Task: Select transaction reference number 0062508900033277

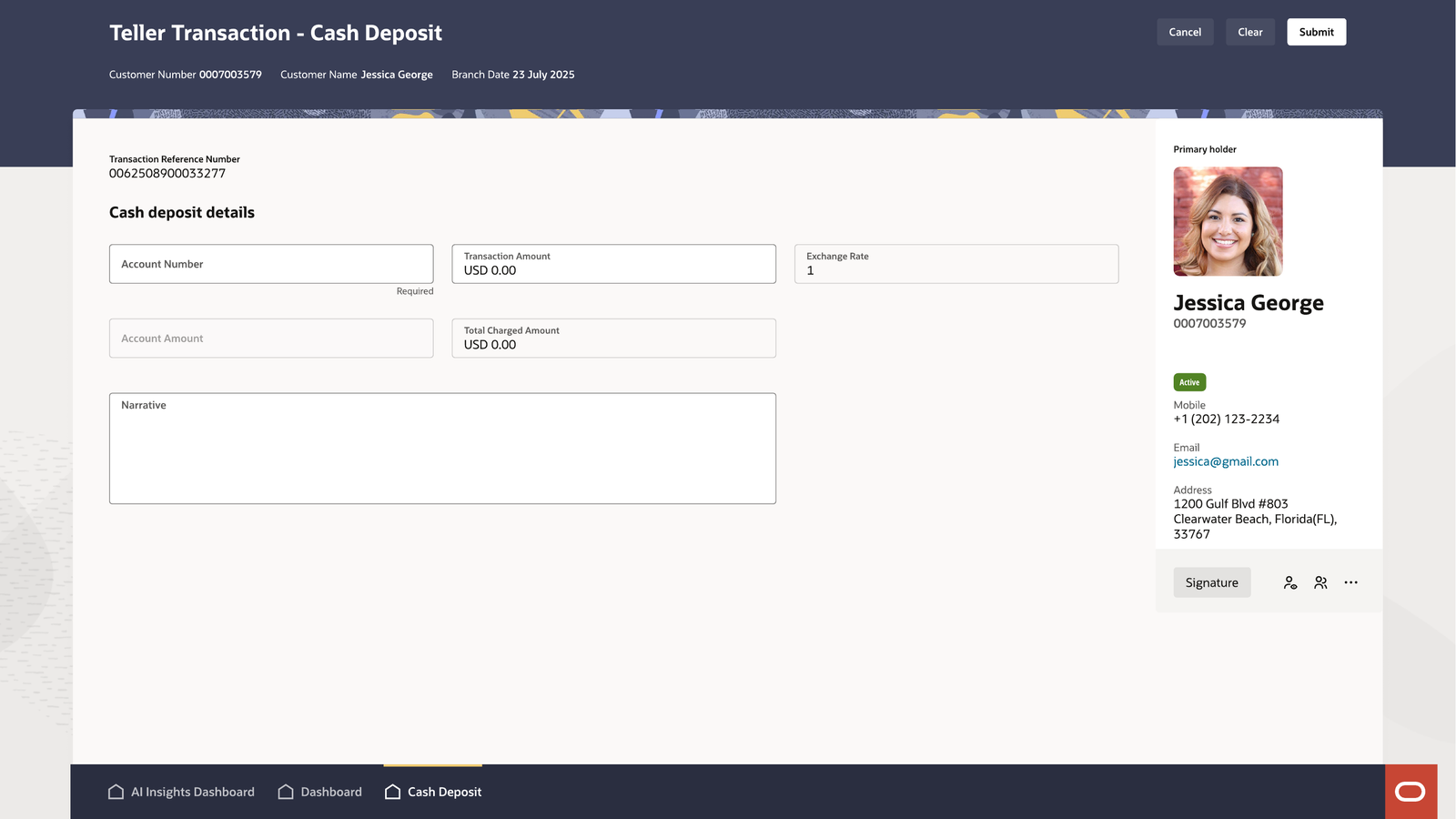Action: tap(167, 173)
